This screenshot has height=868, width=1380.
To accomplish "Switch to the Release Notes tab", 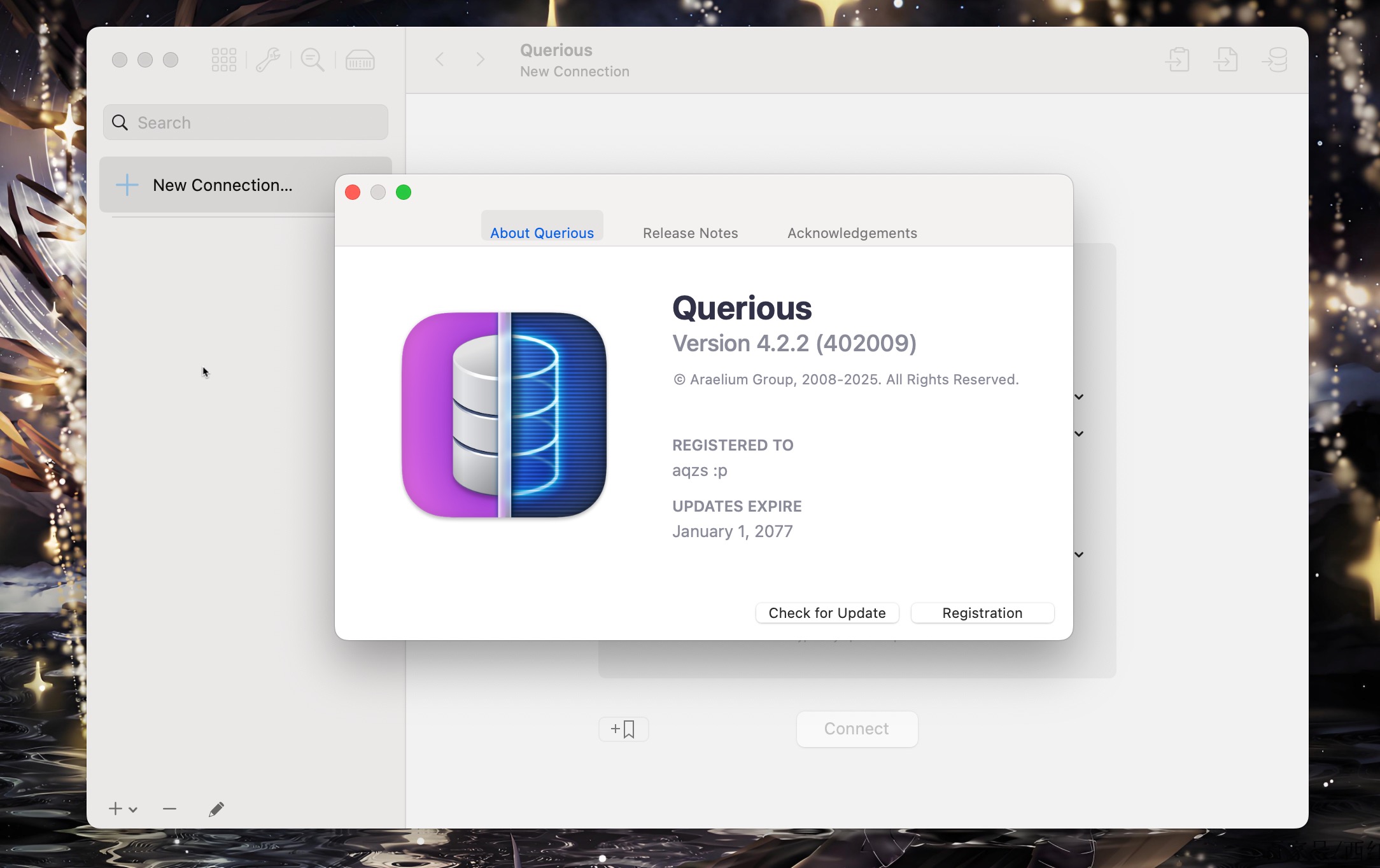I will 690,233.
